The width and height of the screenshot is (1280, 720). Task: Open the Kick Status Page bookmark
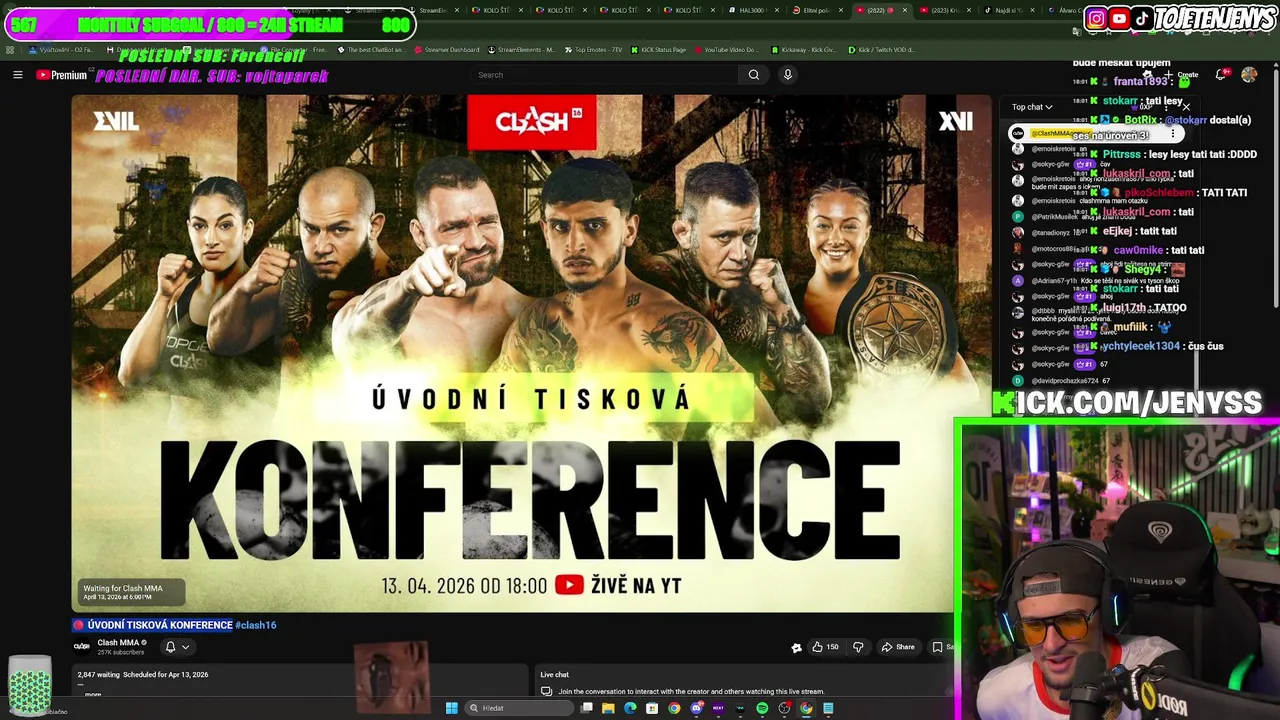pos(659,49)
